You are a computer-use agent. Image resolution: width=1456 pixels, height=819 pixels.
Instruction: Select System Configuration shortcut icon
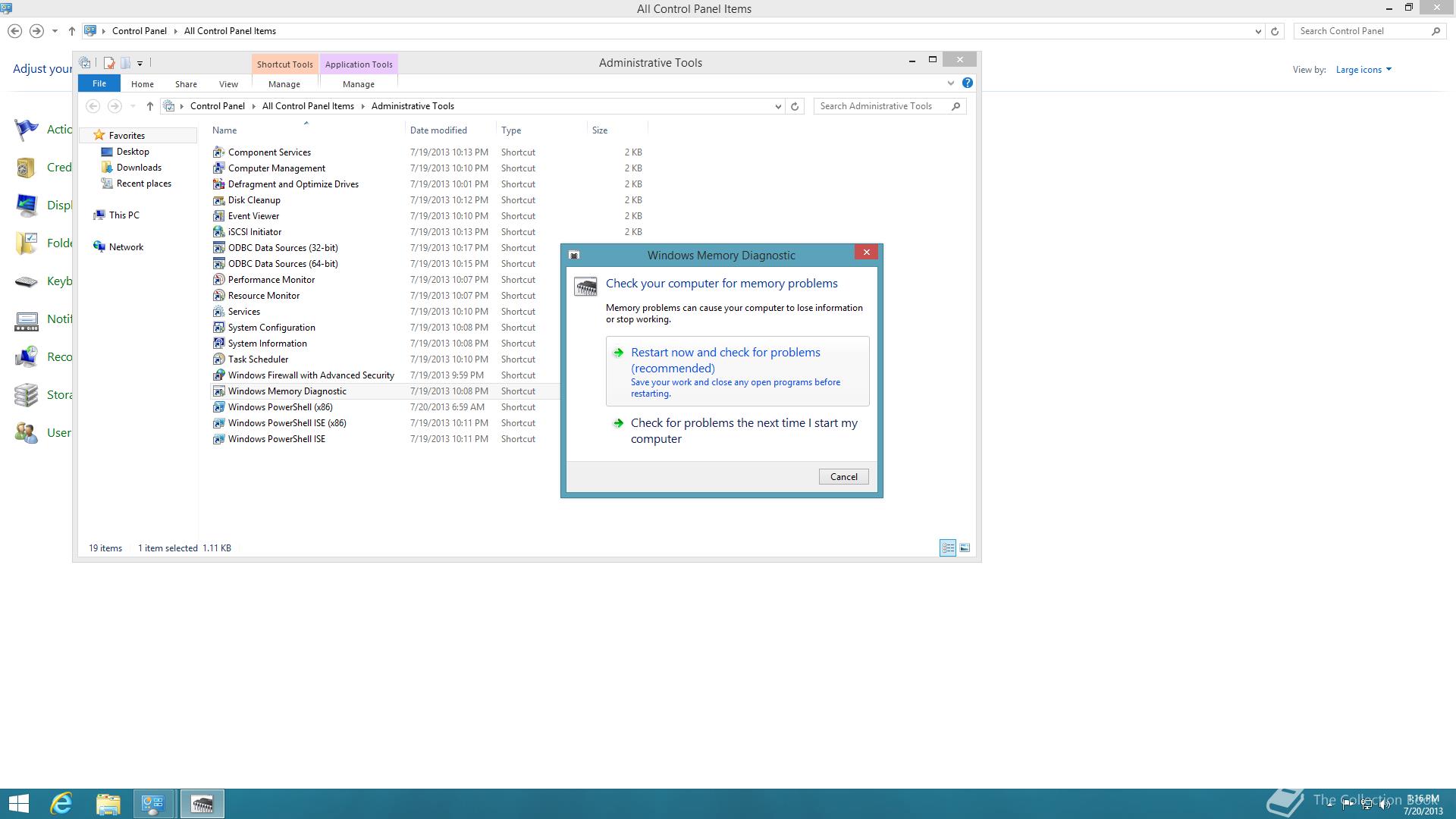coord(219,328)
